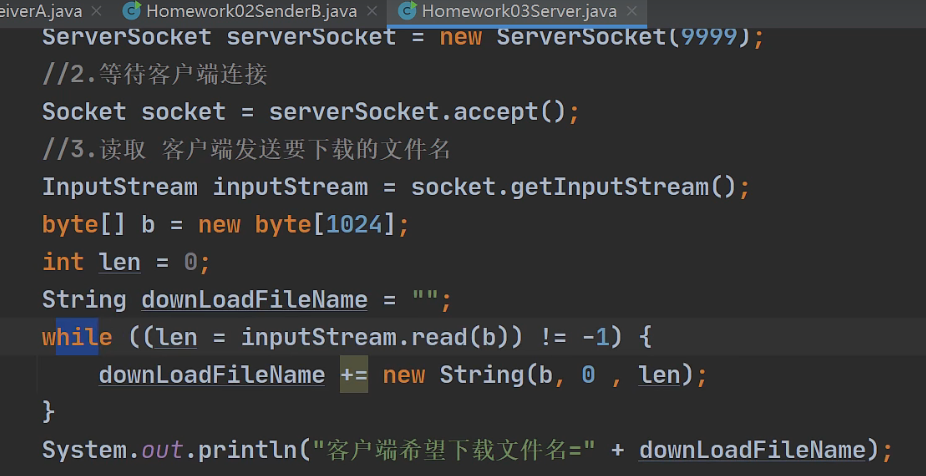Click the empty string literal ""
This screenshot has height=476, width=926.
point(425,298)
